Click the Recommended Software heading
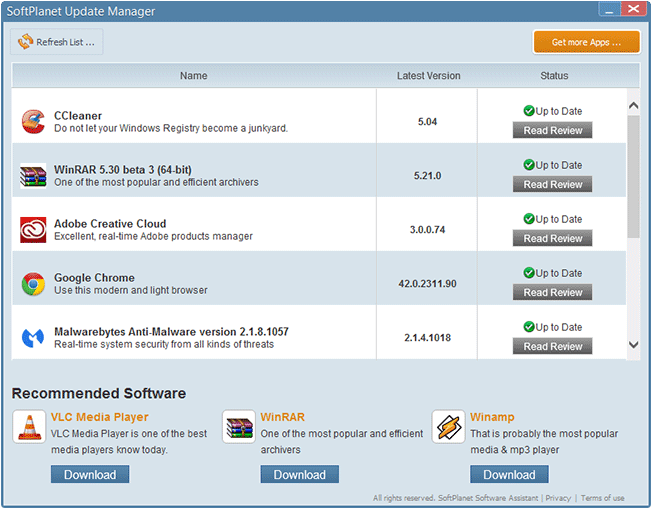The height and width of the screenshot is (509, 652). point(99,393)
